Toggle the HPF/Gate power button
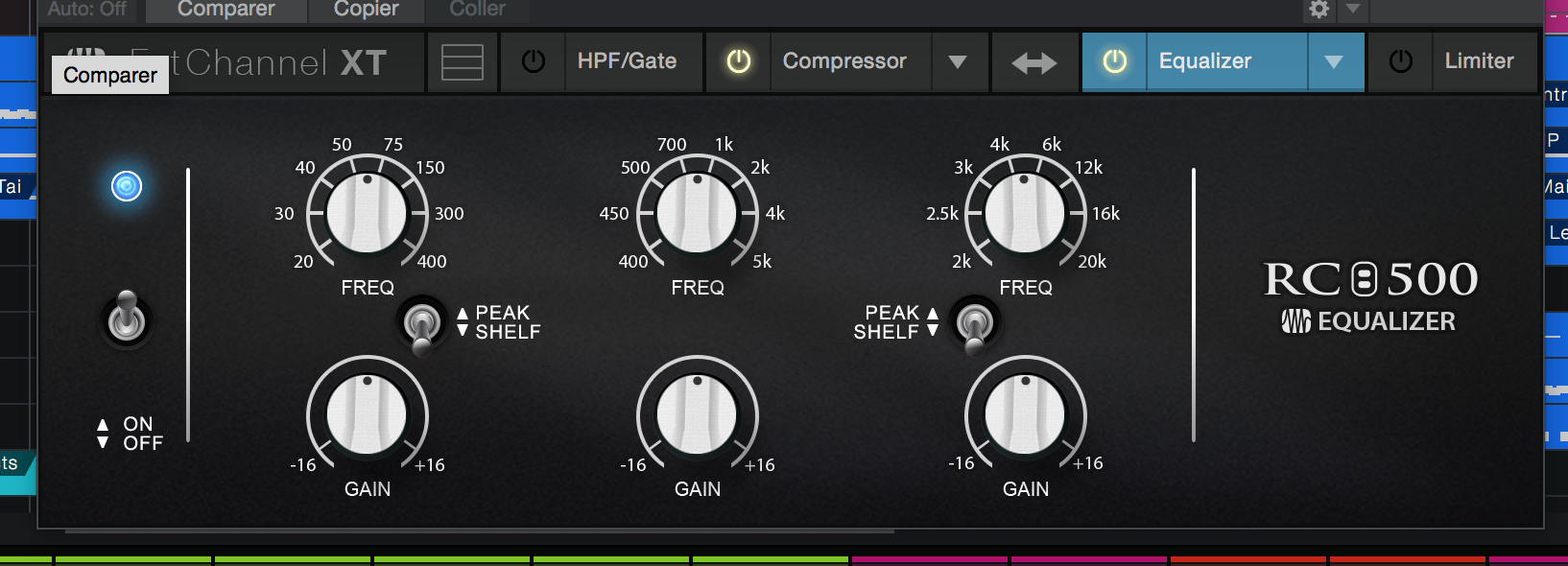Screen dimensions: 1568x566 click(534, 61)
